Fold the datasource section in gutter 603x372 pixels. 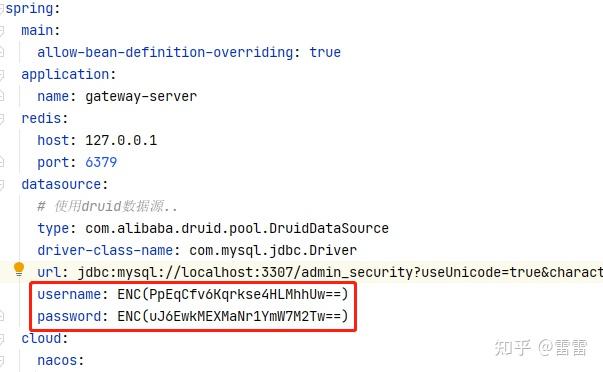[2, 185]
